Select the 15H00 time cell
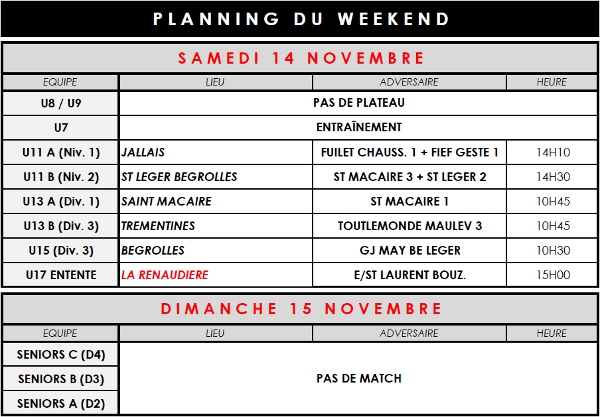This screenshot has width=600, height=417. pyautogui.click(x=553, y=274)
